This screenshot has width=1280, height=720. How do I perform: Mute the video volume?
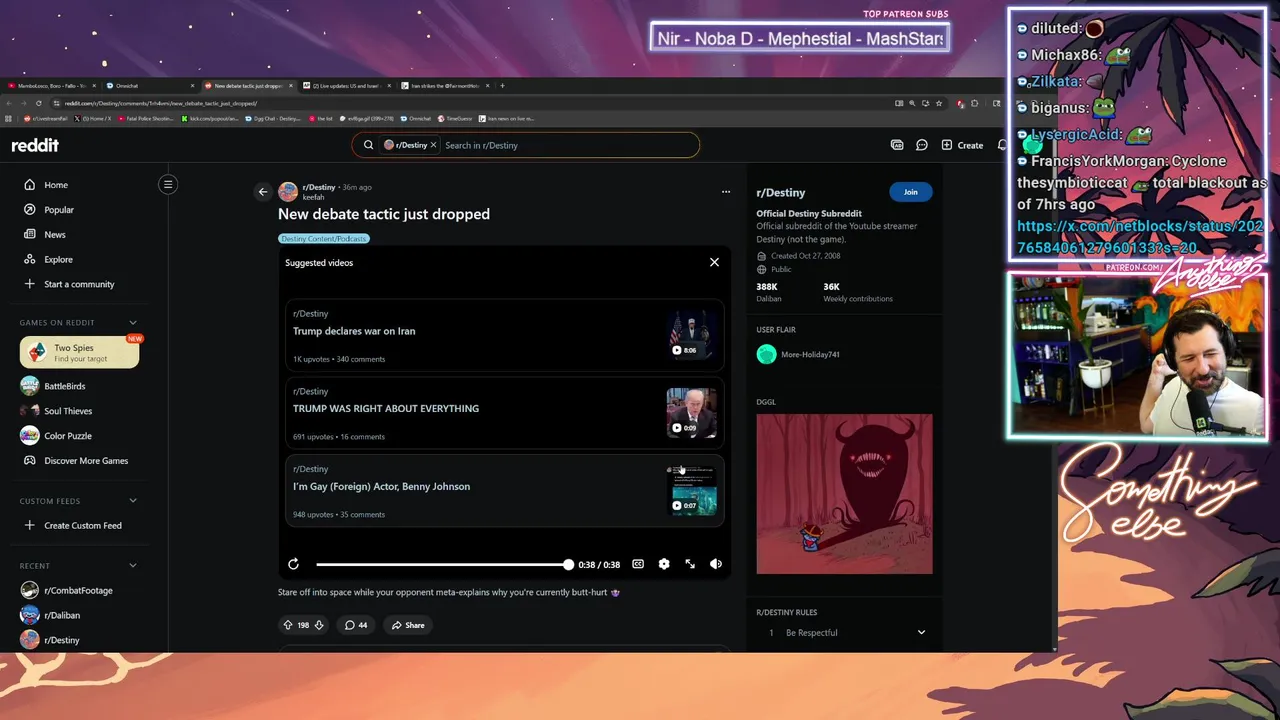pyautogui.click(x=716, y=564)
